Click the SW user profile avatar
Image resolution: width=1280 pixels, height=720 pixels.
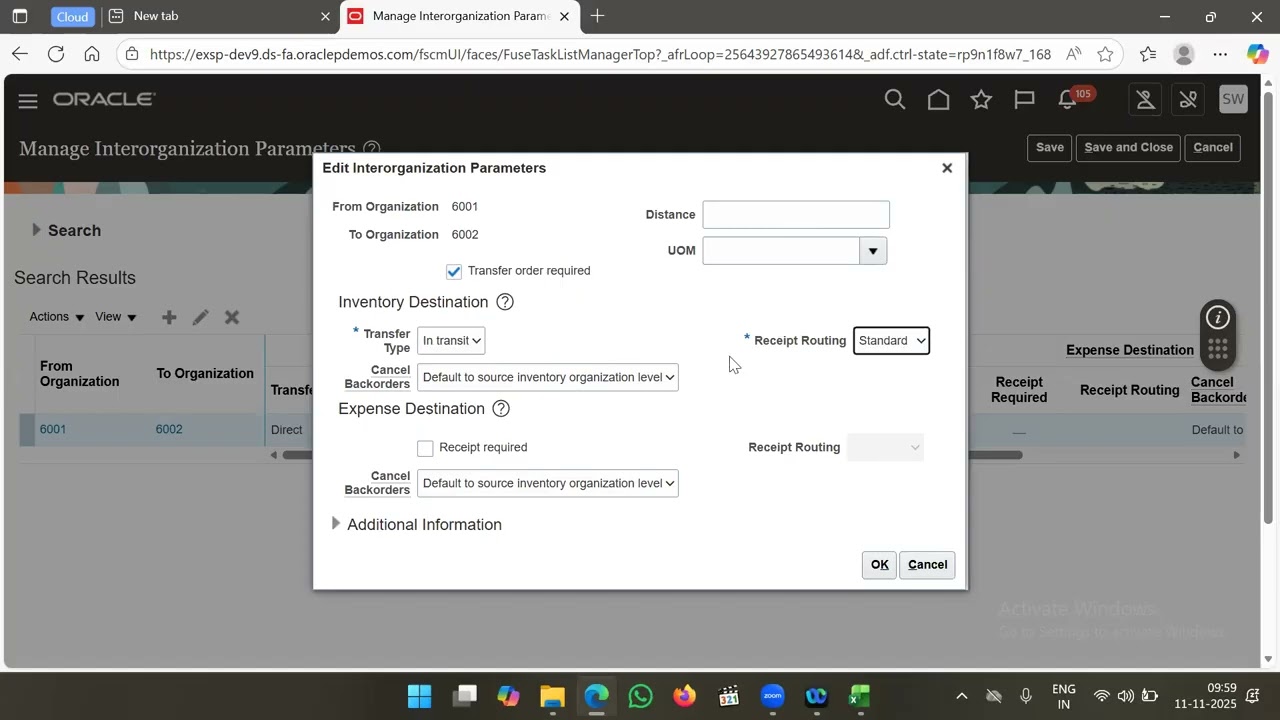[1233, 100]
